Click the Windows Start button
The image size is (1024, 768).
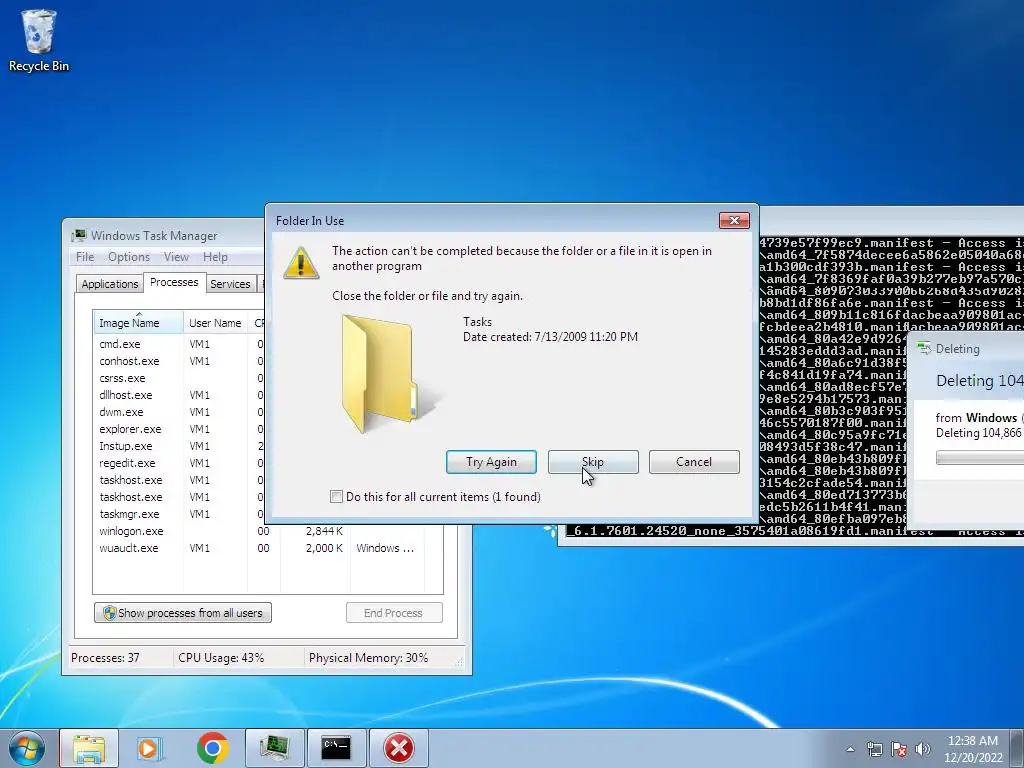(x=27, y=748)
